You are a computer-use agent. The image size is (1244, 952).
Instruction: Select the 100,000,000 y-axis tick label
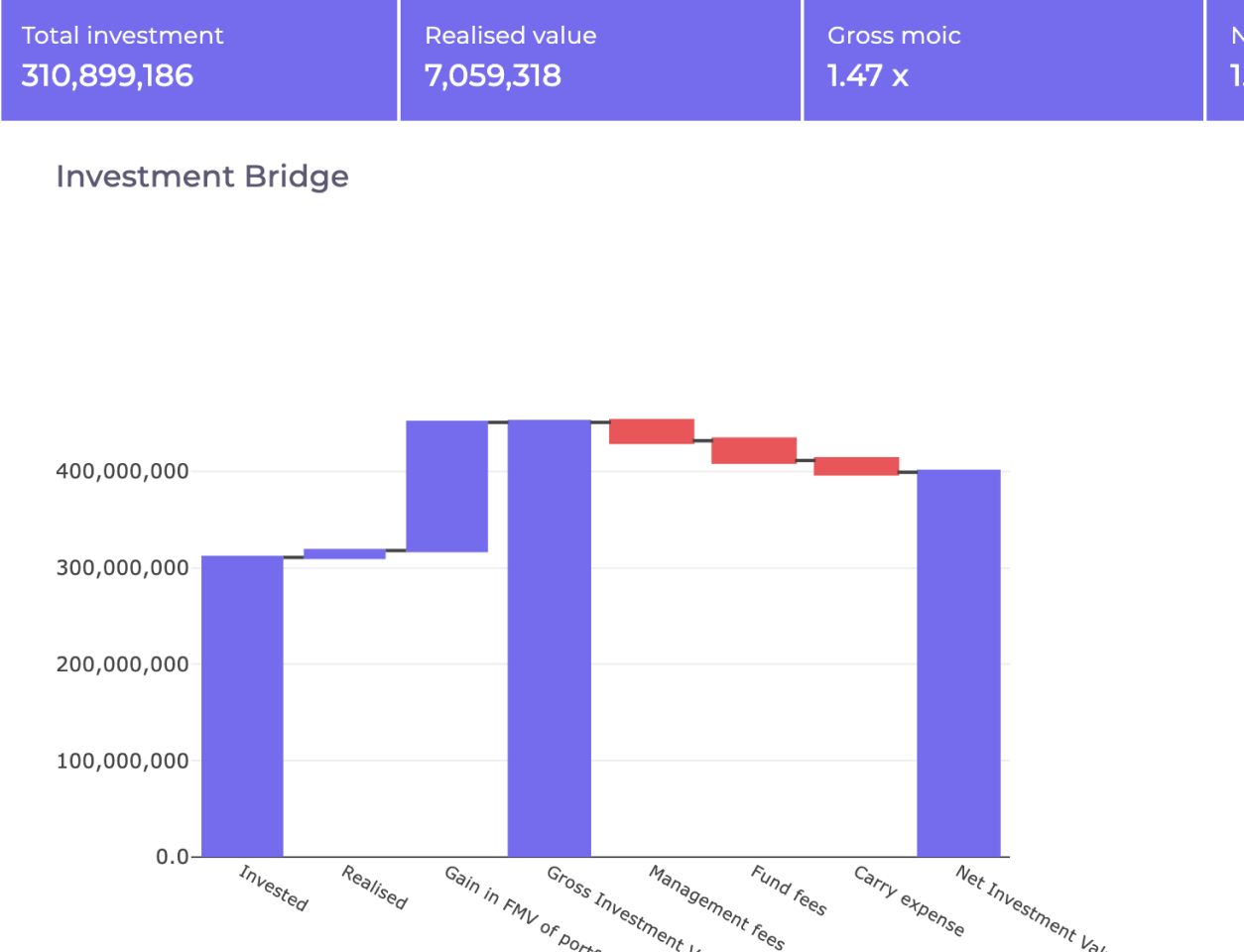[122, 762]
